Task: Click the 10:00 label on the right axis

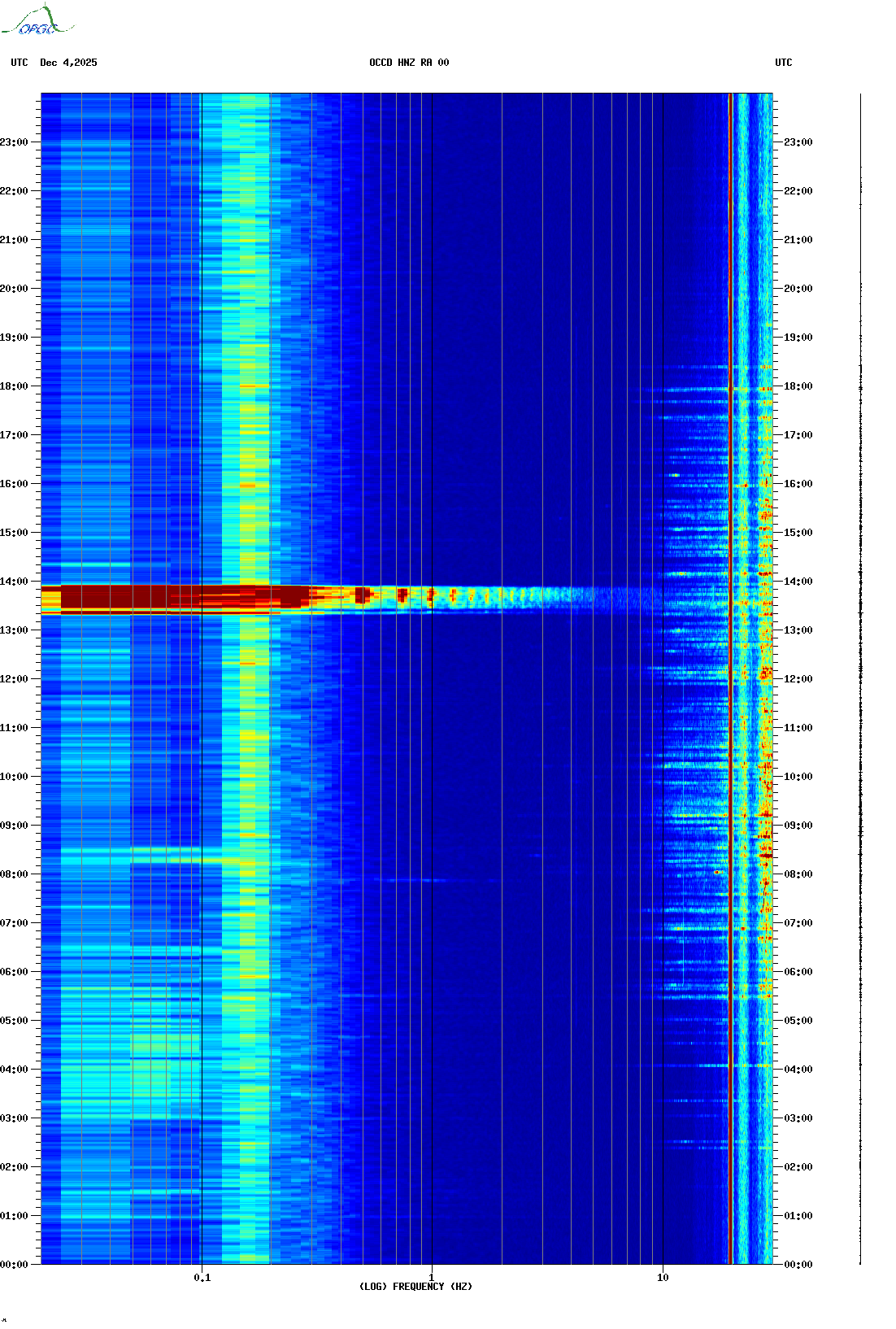Action: (x=798, y=777)
